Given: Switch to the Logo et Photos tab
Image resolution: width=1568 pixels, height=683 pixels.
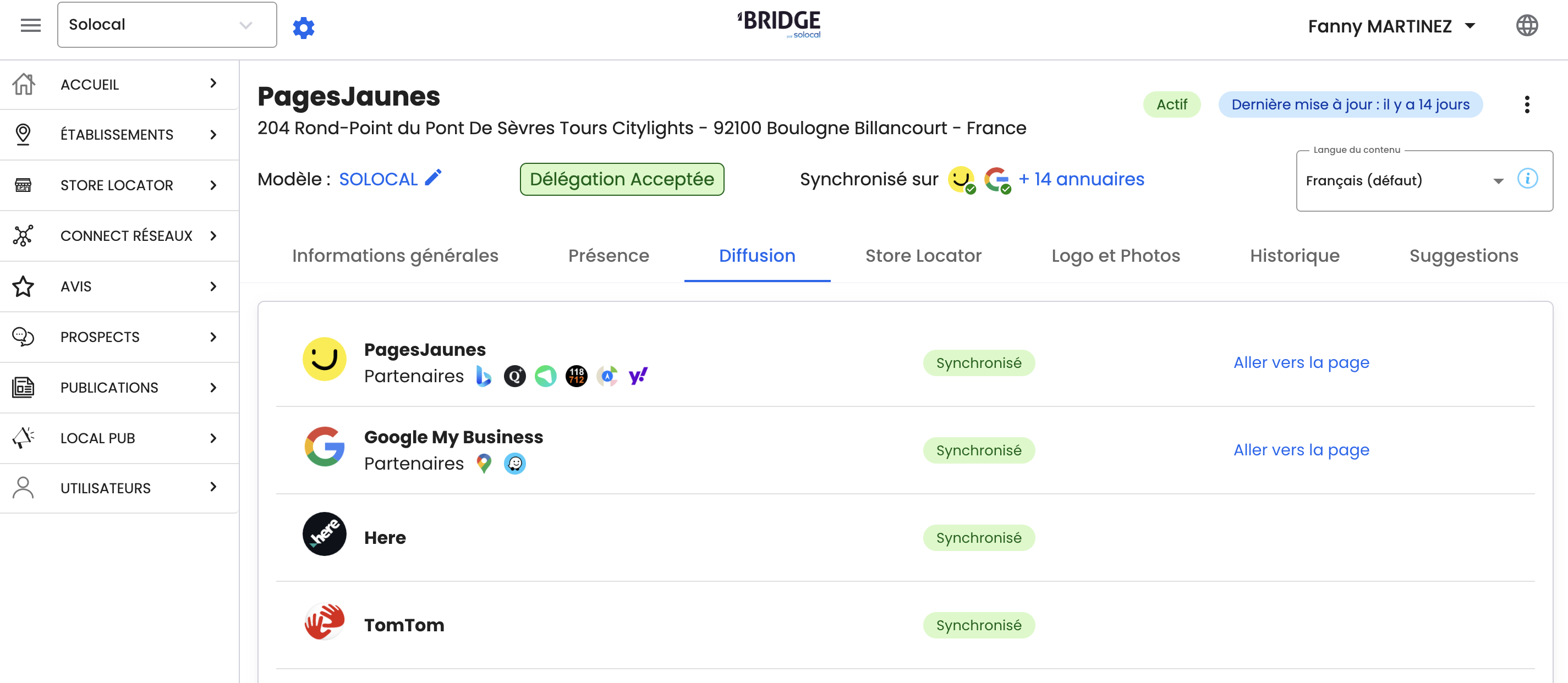Looking at the screenshot, I should 1115,256.
